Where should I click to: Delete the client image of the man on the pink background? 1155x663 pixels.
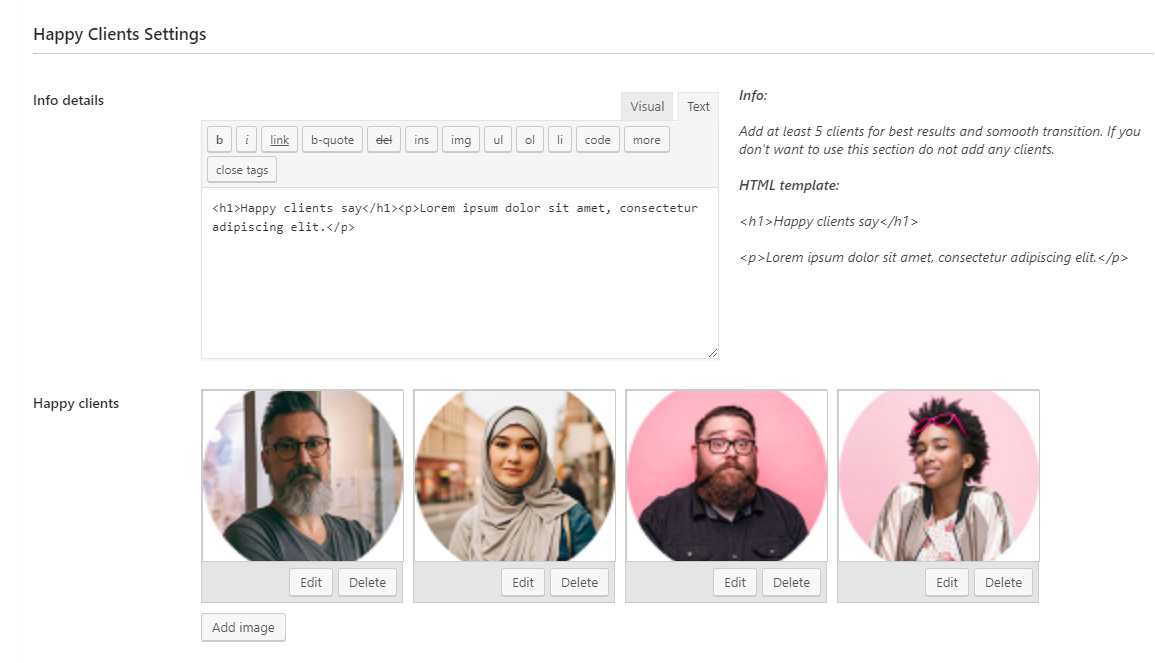(x=792, y=583)
